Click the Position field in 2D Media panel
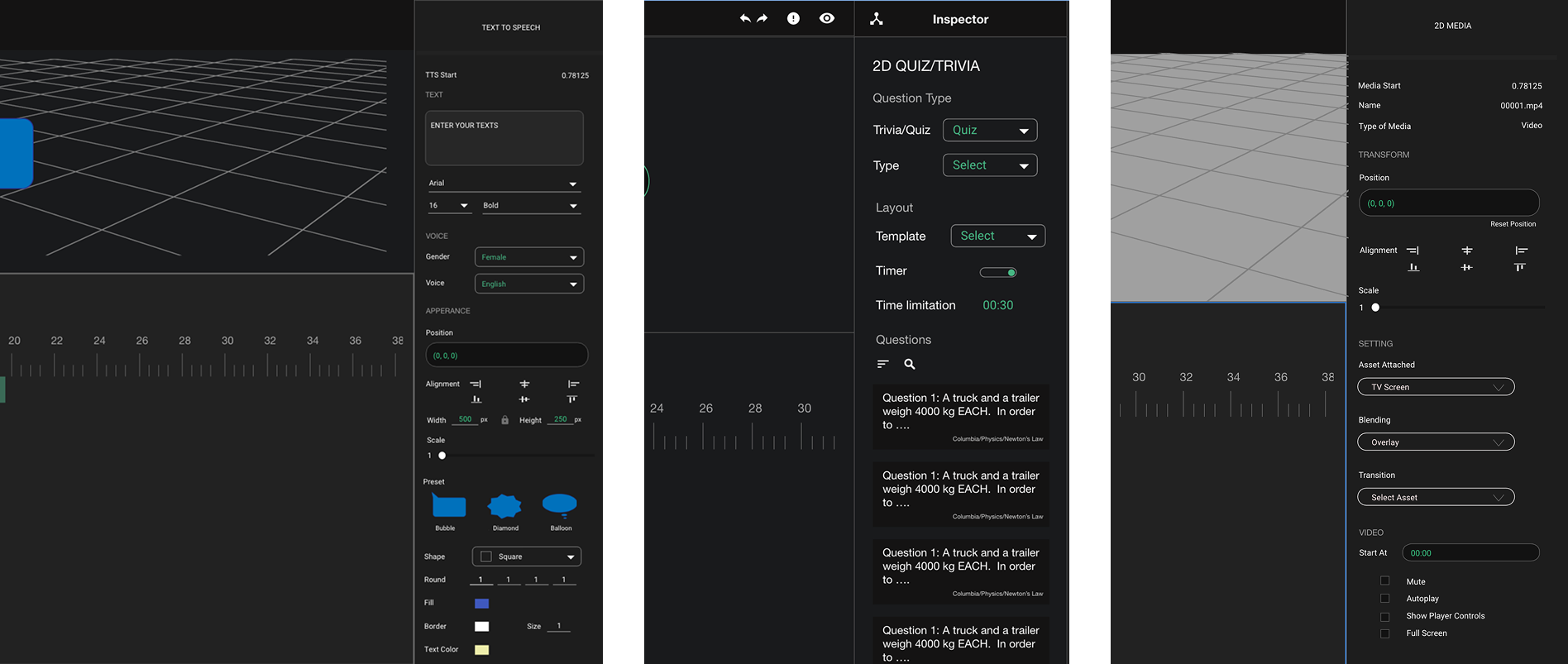1568x664 pixels. tap(1449, 203)
